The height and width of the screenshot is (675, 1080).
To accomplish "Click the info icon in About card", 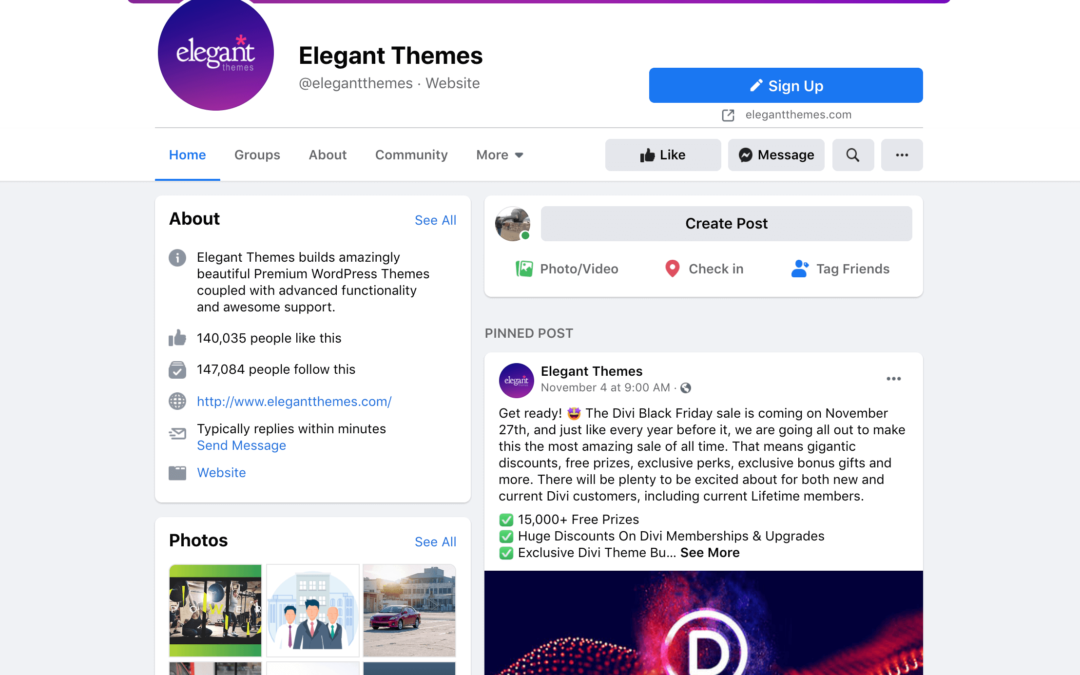I will 177,258.
